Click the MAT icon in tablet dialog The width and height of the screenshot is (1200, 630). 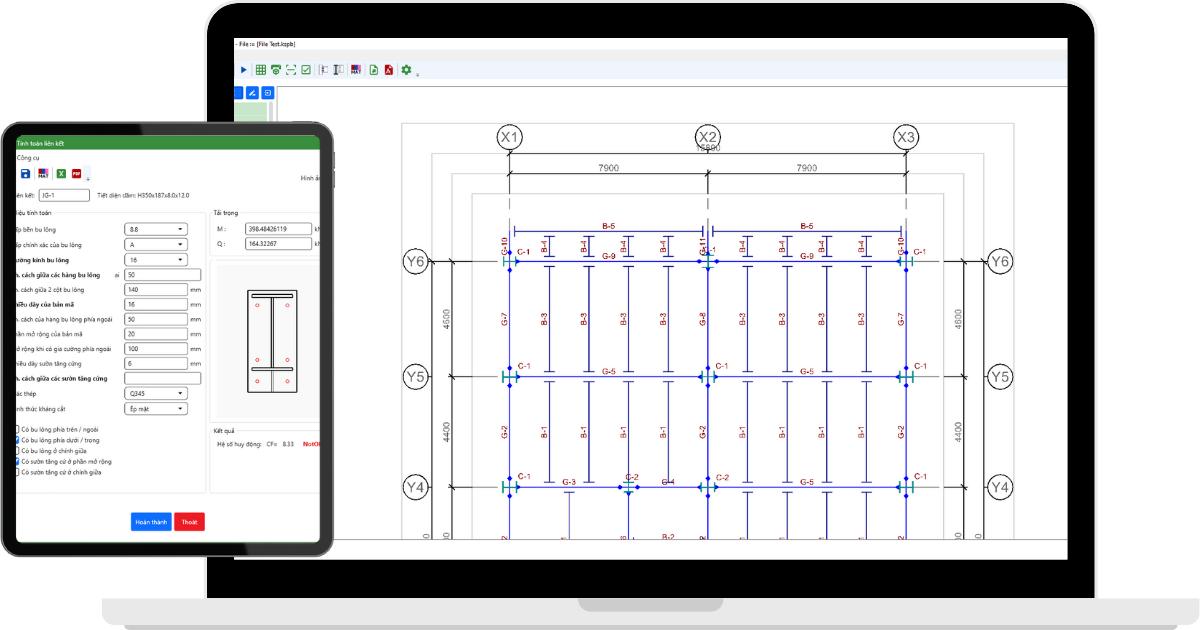tap(43, 174)
